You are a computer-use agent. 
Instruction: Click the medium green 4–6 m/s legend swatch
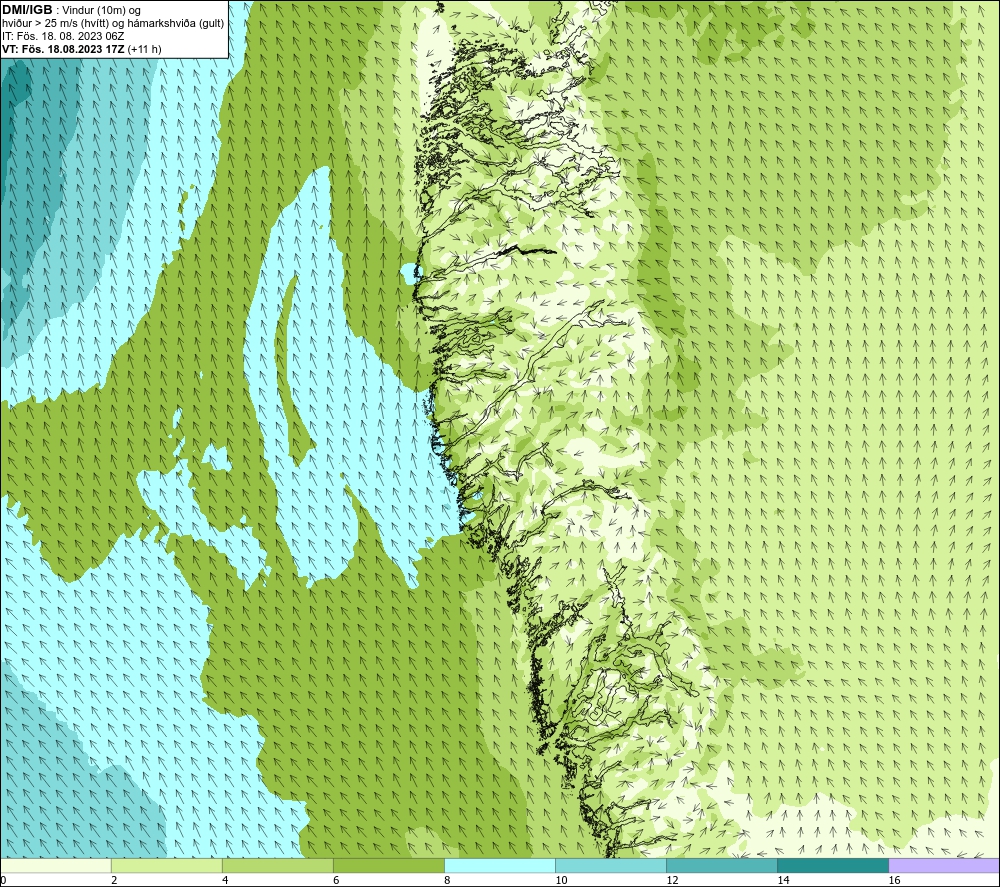point(278,866)
